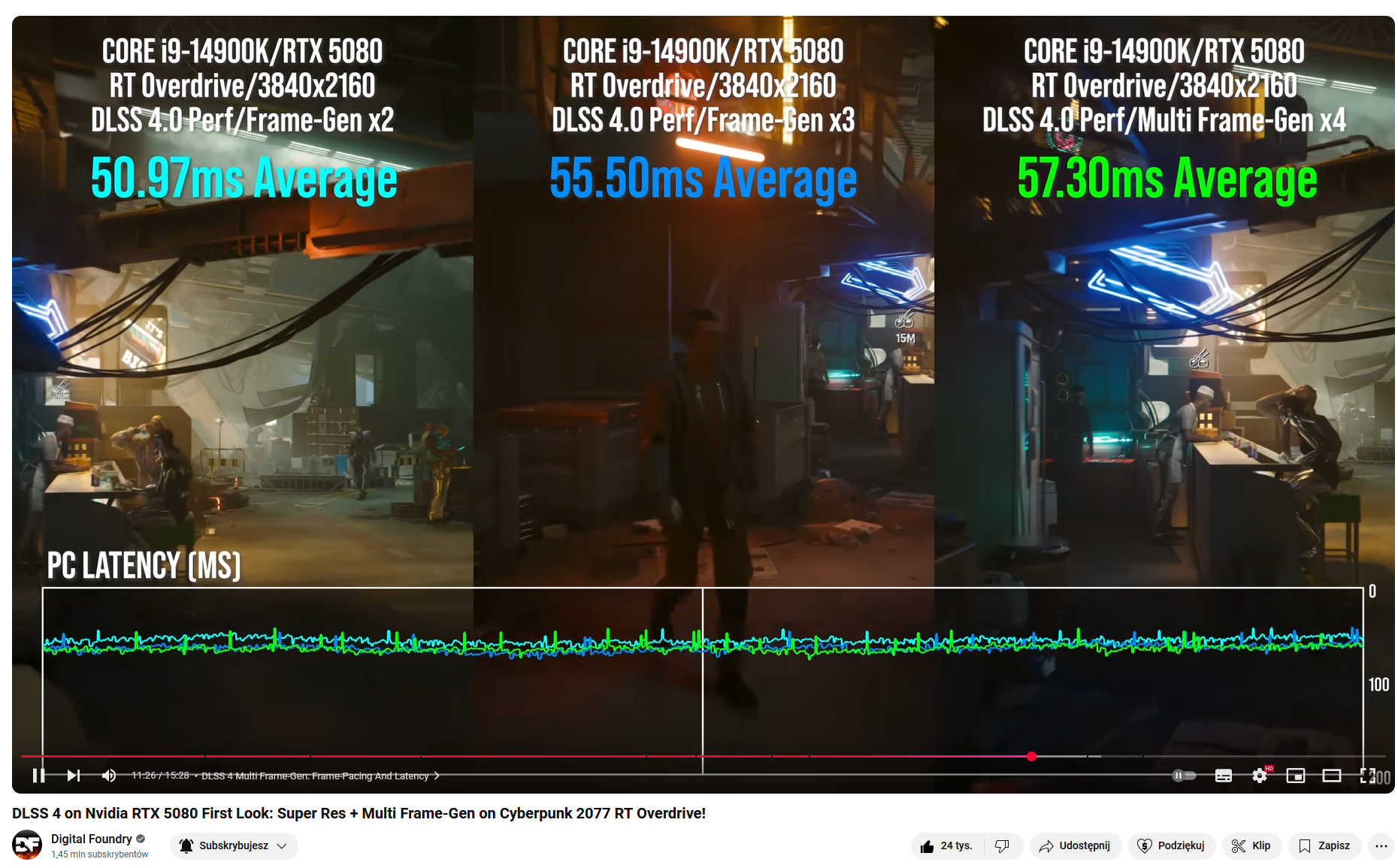Mute the video volume
Image resolution: width=1398 pixels, height=868 pixels.
109,775
